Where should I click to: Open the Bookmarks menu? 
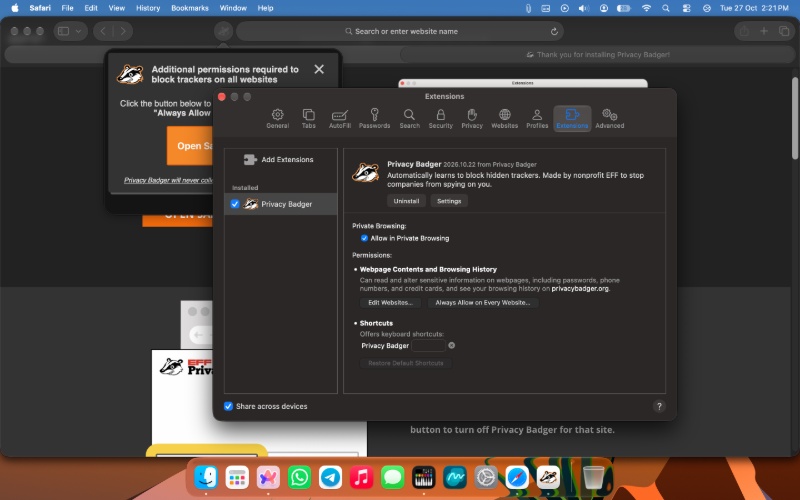[190, 8]
